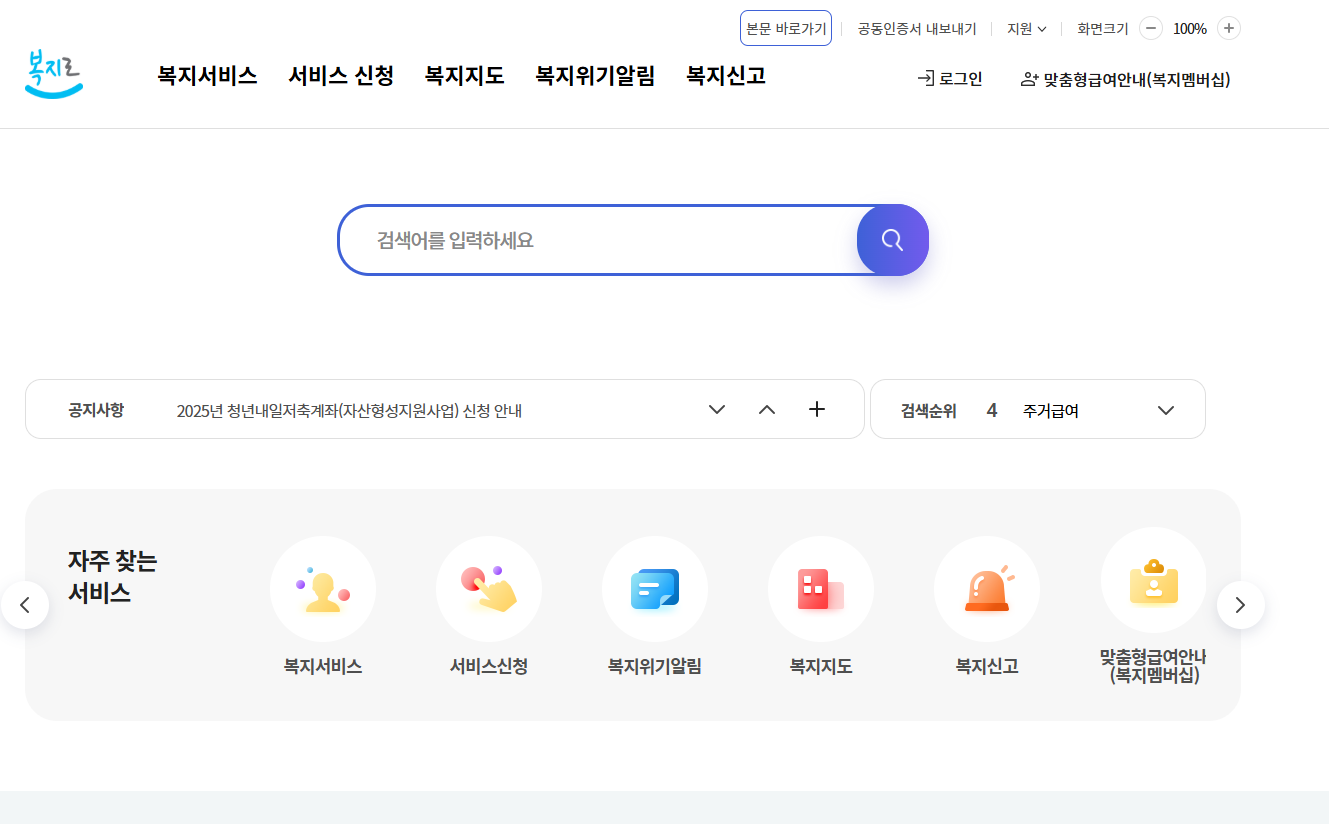
Task: Increase 화면크기 using the plus control
Action: tap(1228, 28)
